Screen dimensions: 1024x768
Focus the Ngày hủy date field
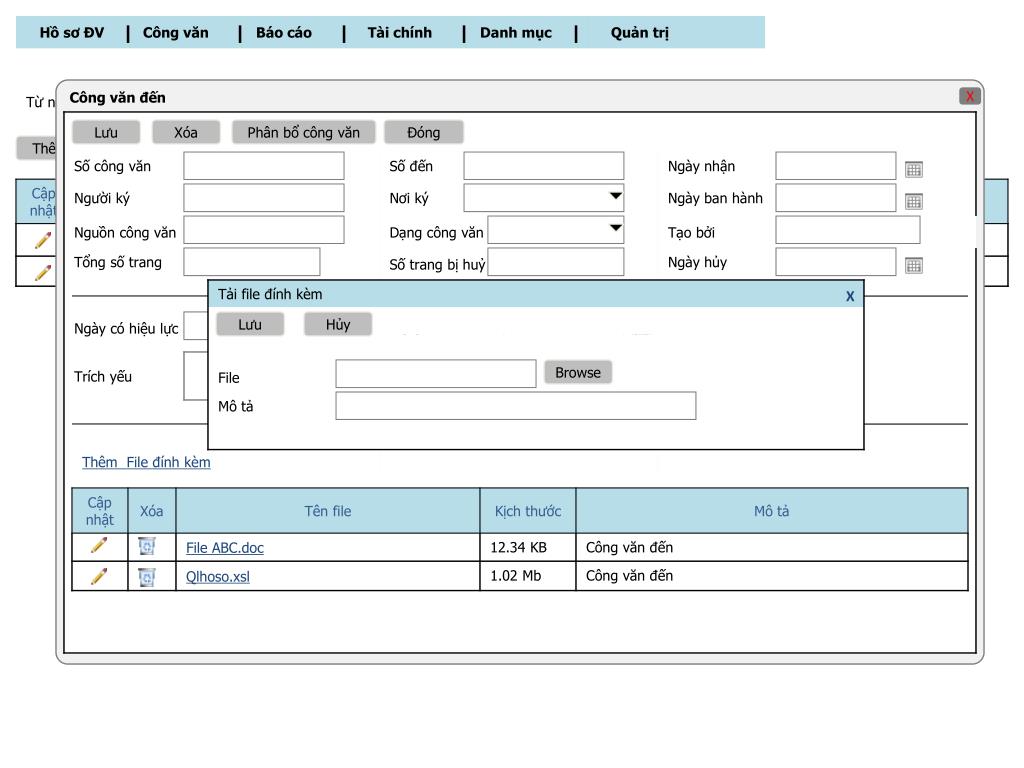point(836,262)
